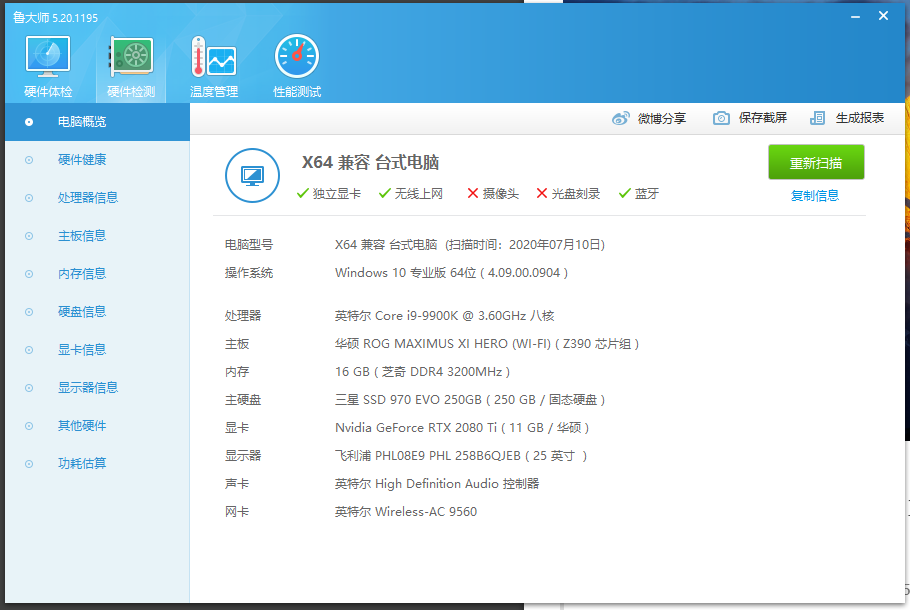This screenshot has width=910, height=610.
Task: Click the 摄像头 cross status
Action: [x=493, y=194]
